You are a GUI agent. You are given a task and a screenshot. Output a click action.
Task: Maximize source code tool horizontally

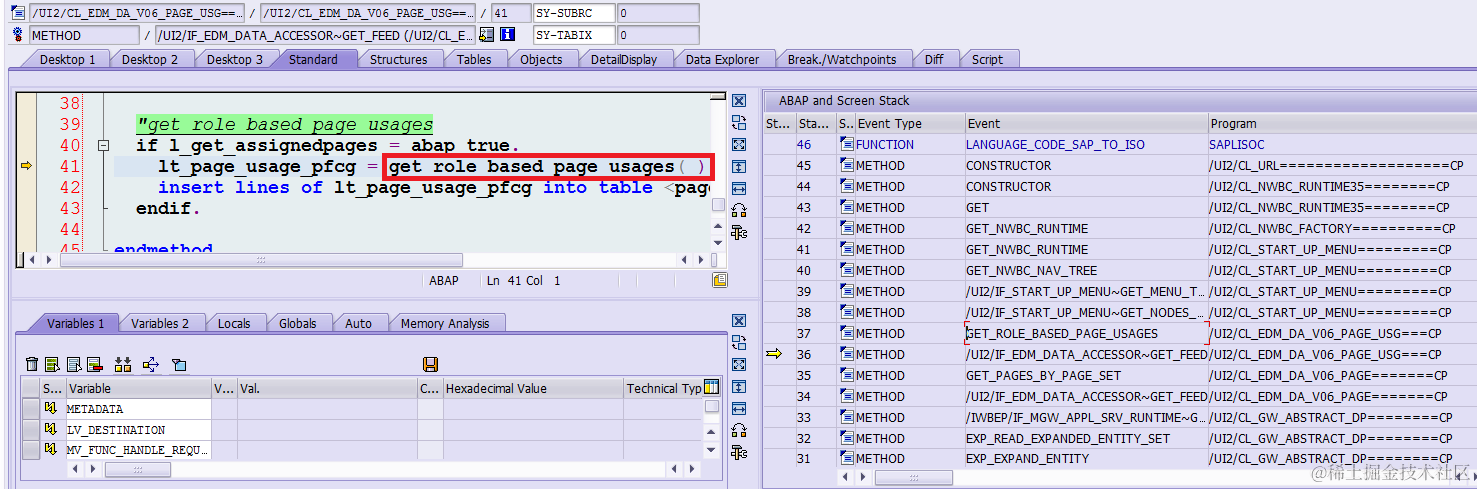click(739, 189)
